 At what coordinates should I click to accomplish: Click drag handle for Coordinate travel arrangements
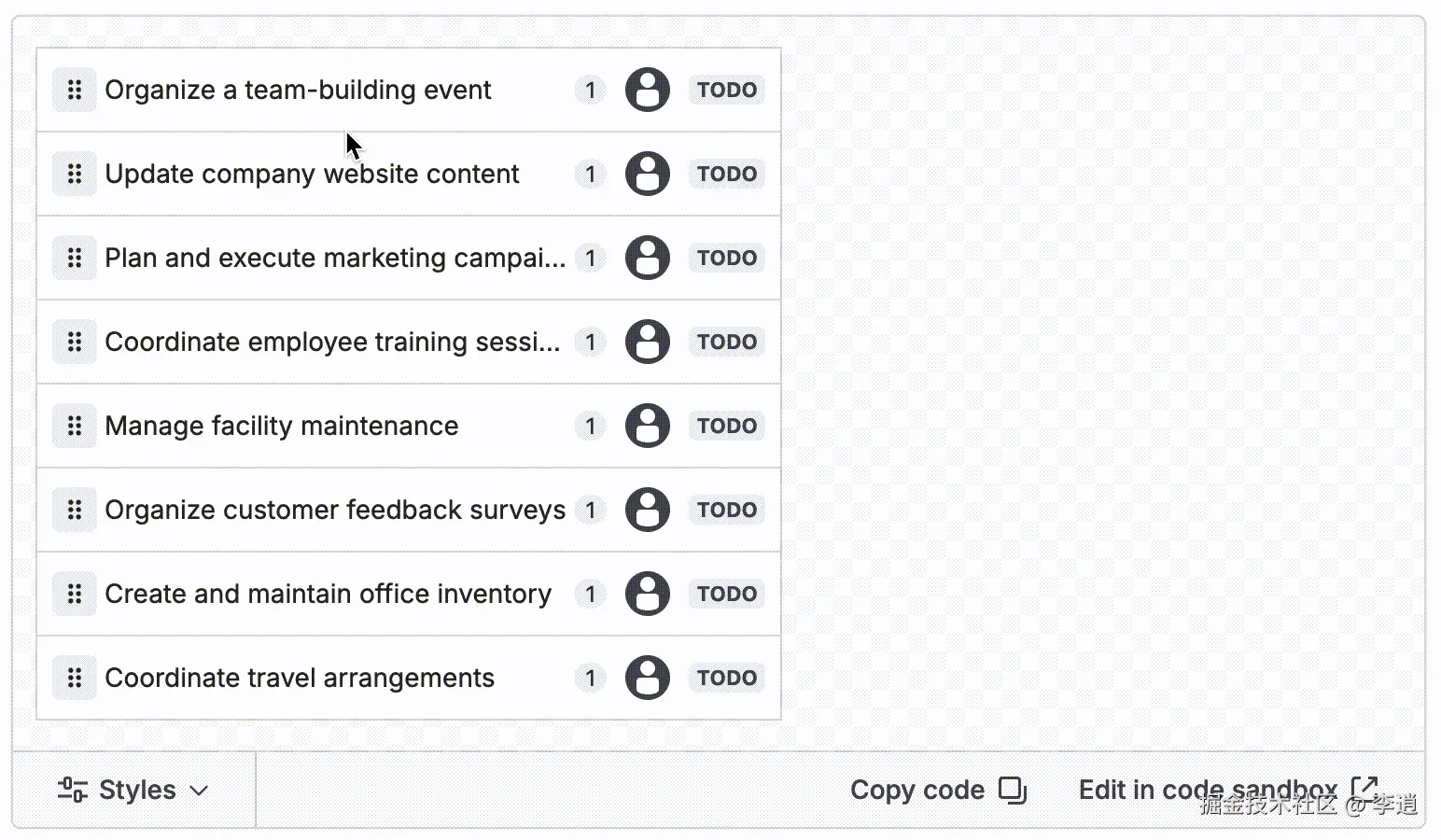click(x=75, y=678)
